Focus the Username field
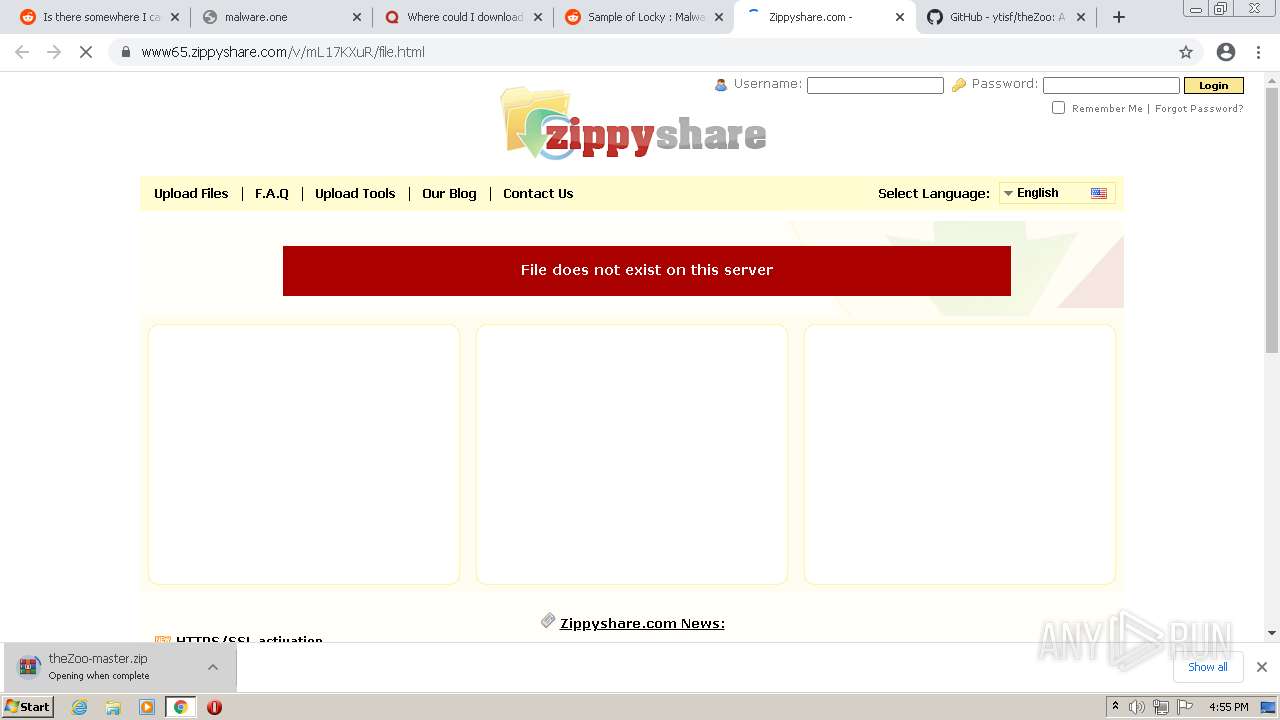This screenshot has height=720, width=1280. 875,86
